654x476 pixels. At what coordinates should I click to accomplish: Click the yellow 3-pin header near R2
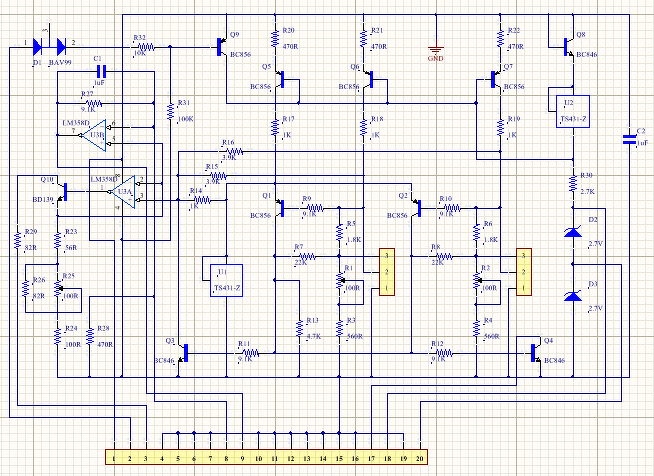point(524,272)
